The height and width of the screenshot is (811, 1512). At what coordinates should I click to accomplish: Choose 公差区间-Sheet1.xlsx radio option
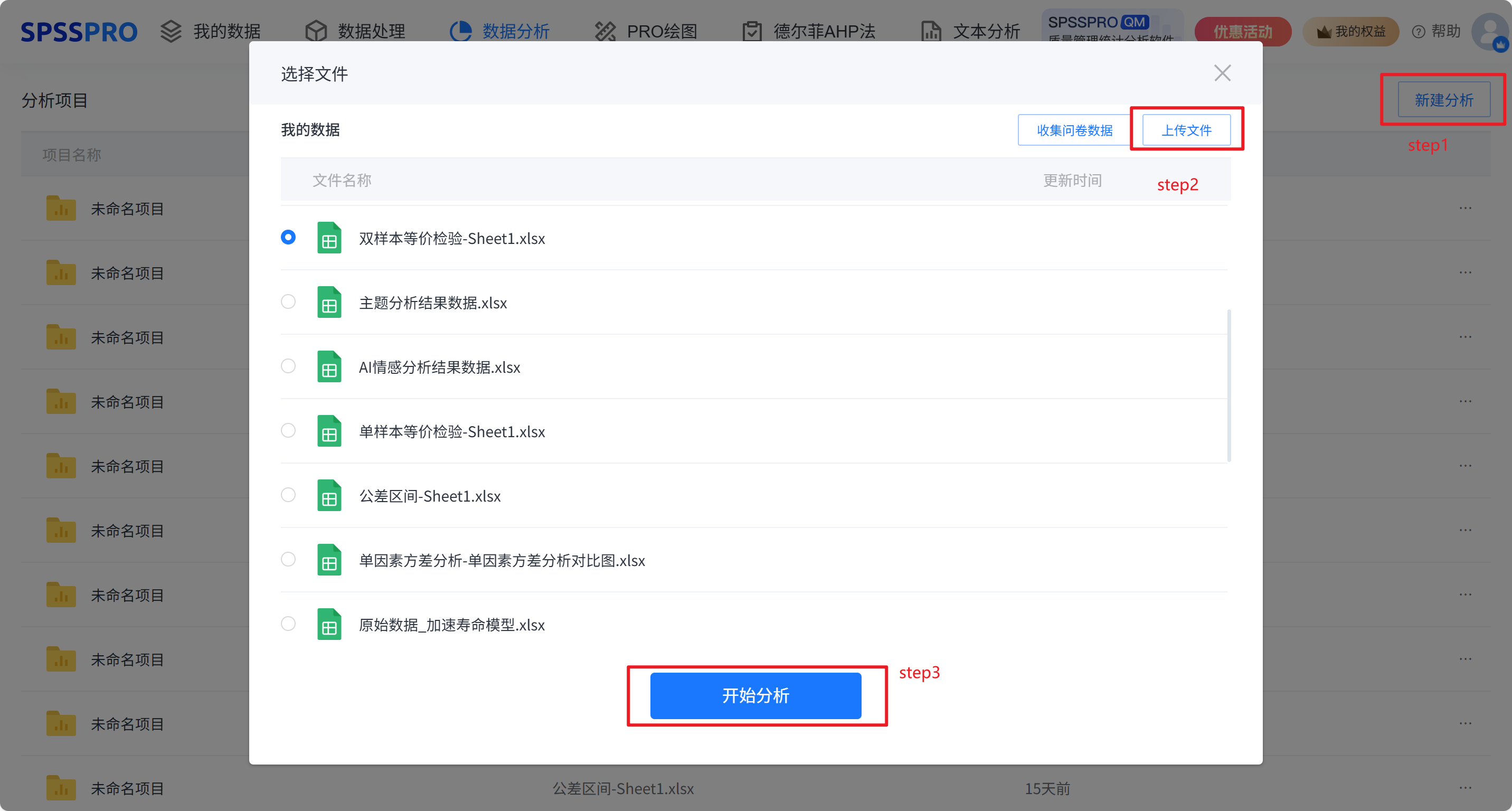[288, 495]
